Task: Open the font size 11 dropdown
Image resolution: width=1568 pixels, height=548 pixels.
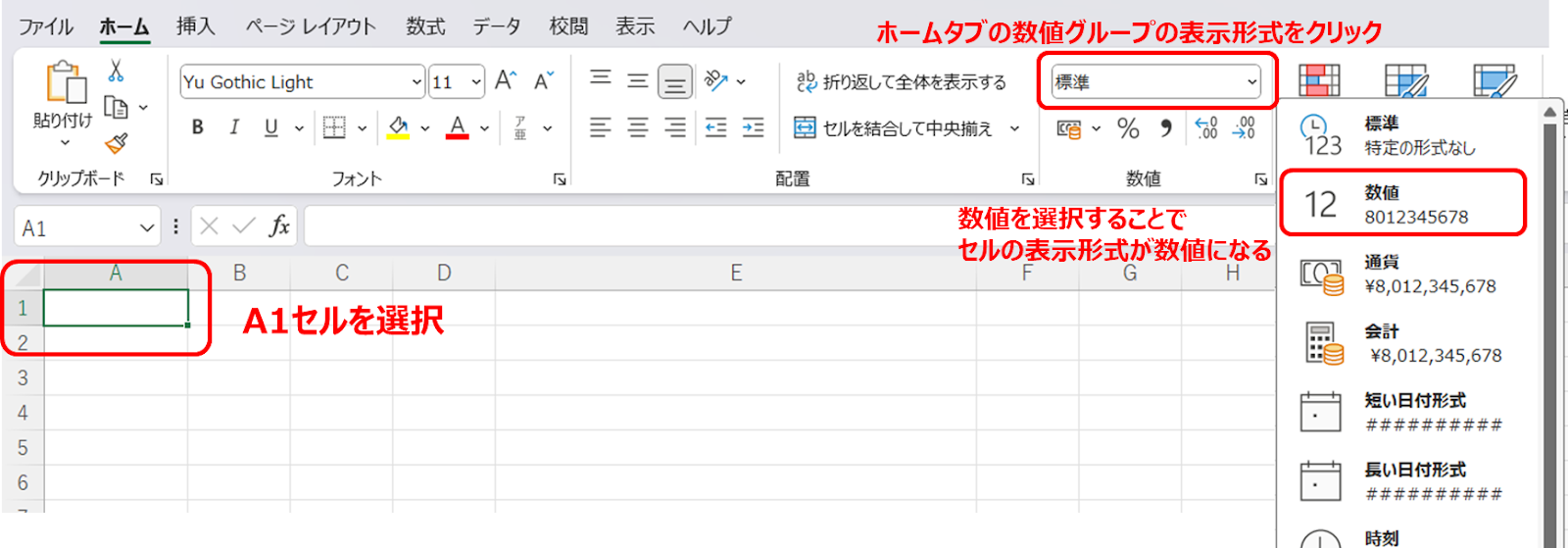Action: pyautogui.click(x=476, y=82)
